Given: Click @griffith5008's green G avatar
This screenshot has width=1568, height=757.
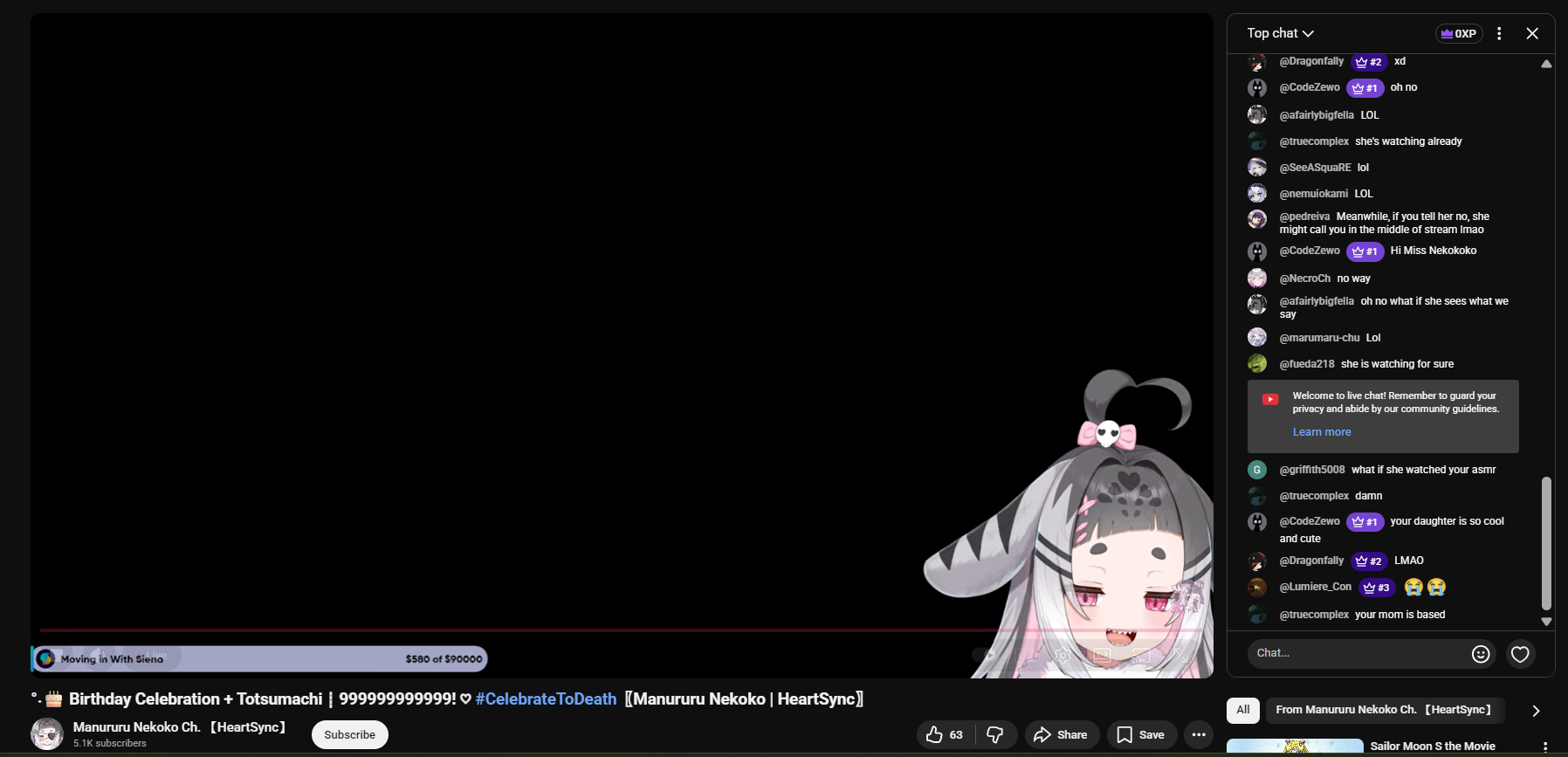Looking at the screenshot, I should pos(1257,470).
